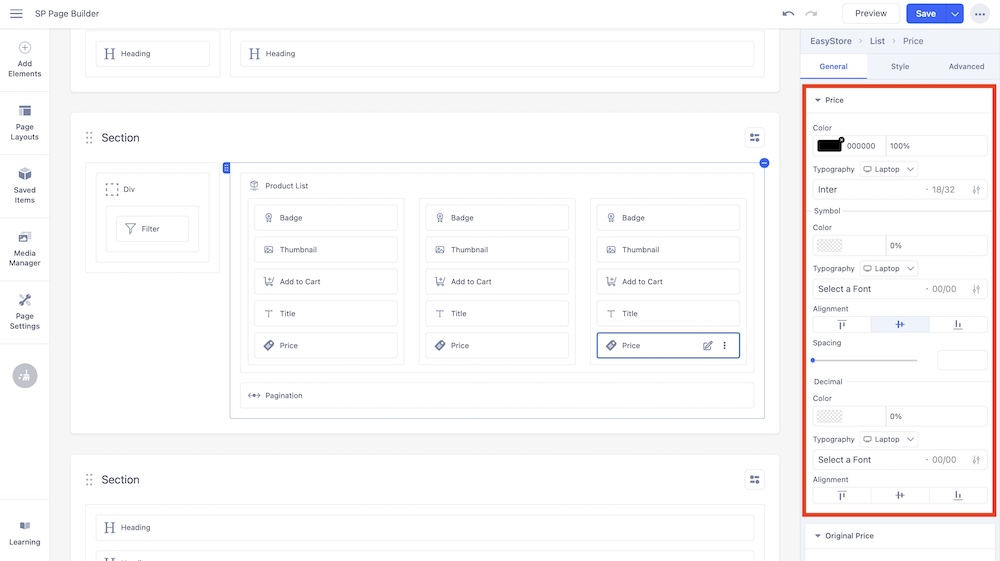Collapse the Price settings group
1000x561 pixels.
click(x=818, y=101)
